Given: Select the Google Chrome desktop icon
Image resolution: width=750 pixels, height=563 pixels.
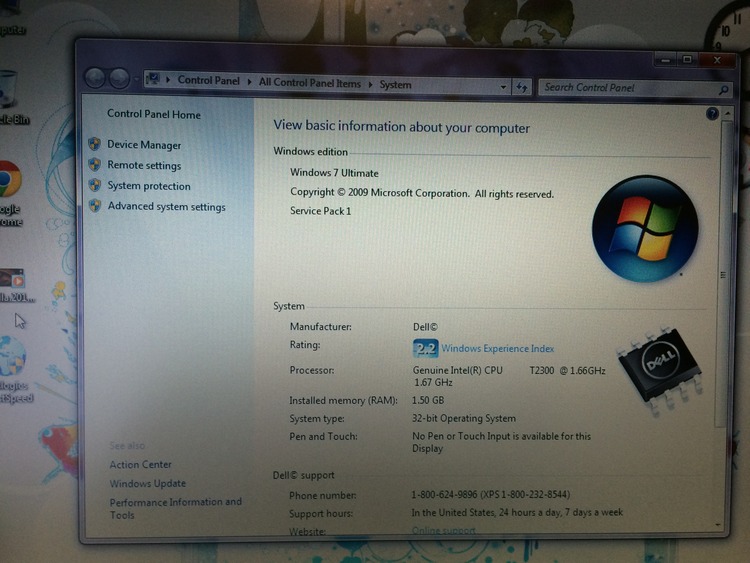Looking at the screenshot, I should click(10, 194).
